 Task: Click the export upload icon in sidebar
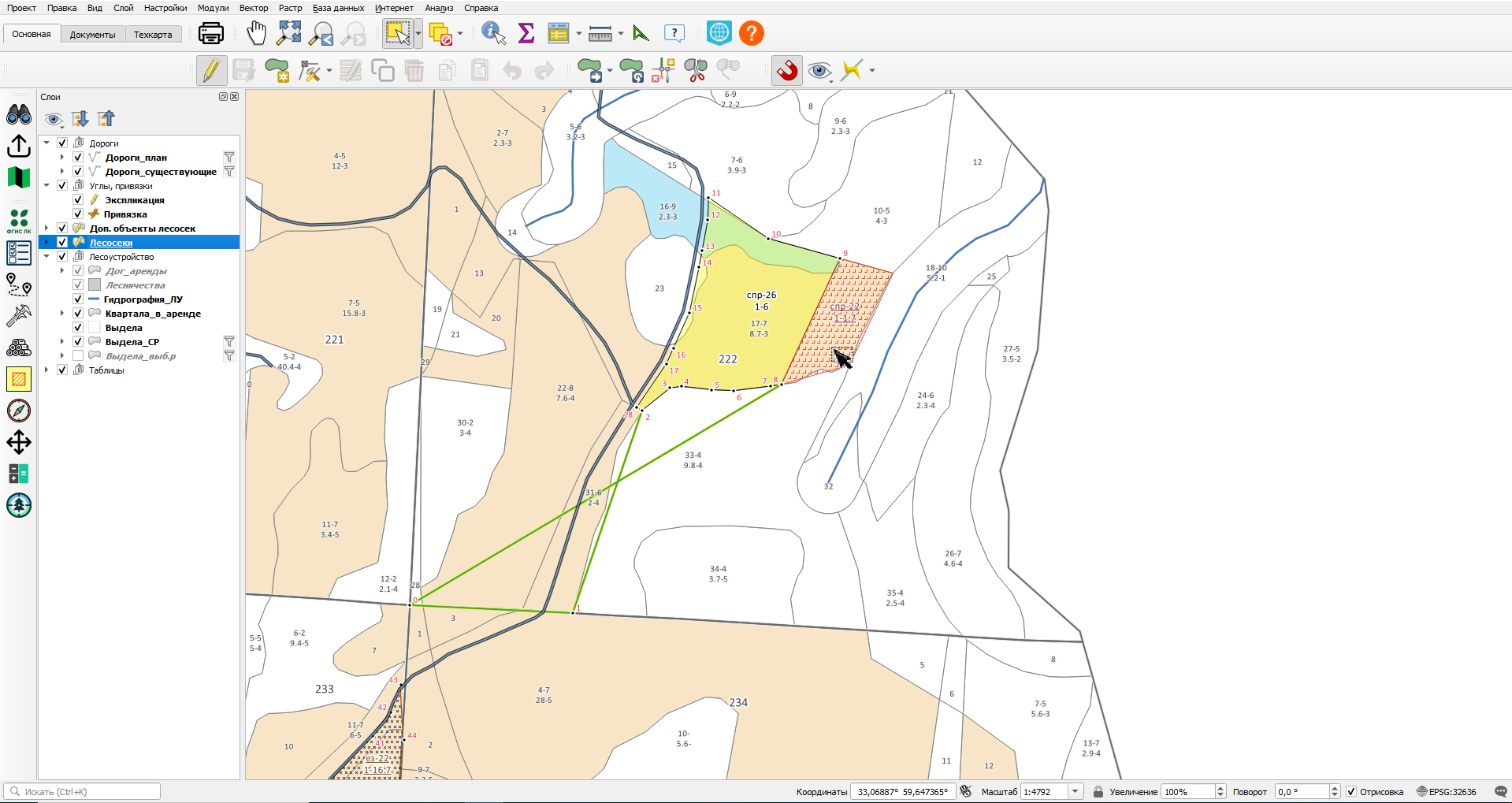click(x=19, y=147)
